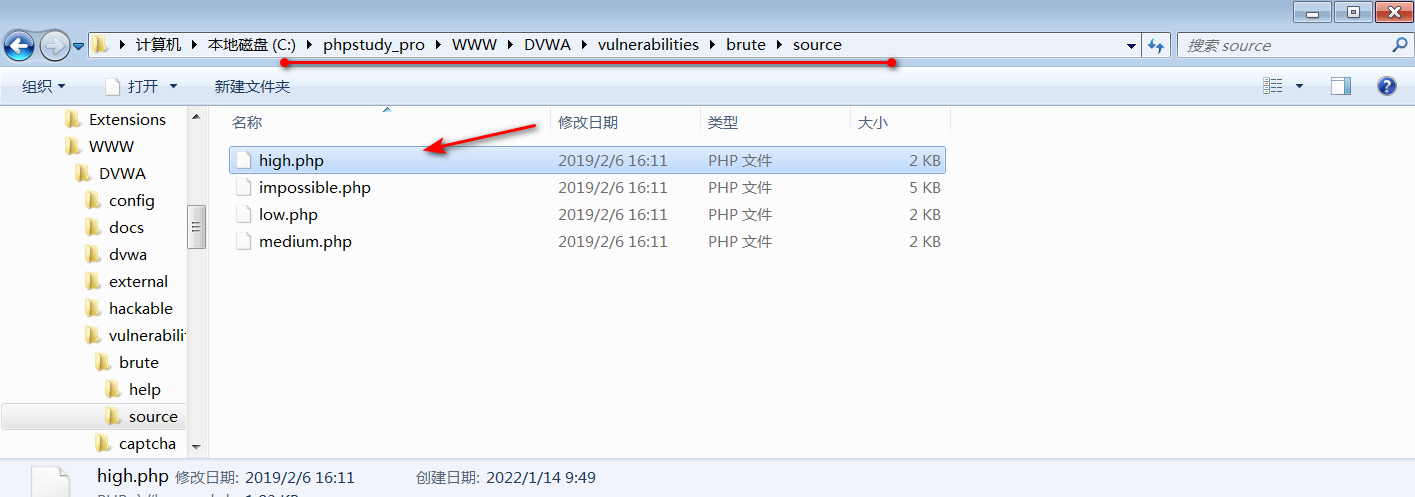This screenshot has height=497, width=1415.
Task: Click the search magnifier icon
Action: pyautogui.click(x=1400, y=45)
